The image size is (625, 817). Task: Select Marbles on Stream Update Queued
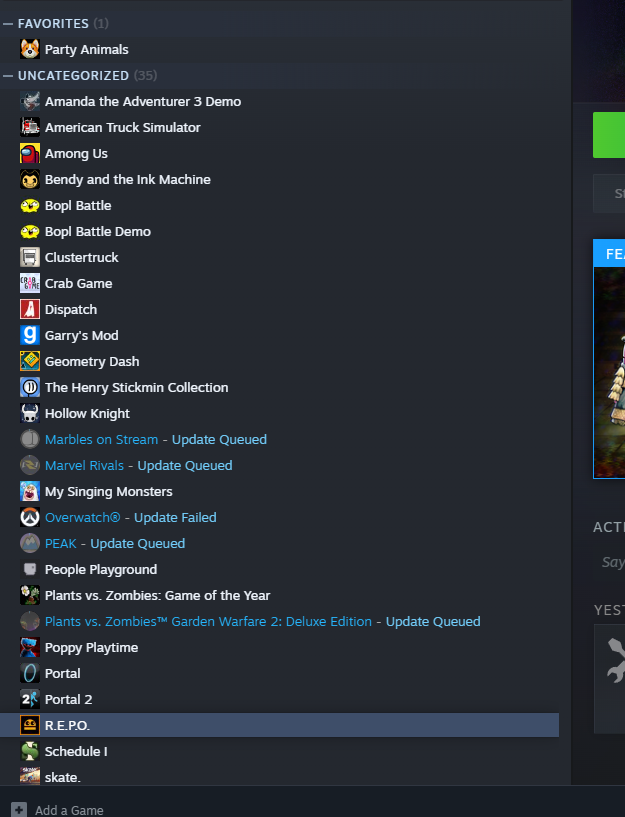tap(156, 440)
